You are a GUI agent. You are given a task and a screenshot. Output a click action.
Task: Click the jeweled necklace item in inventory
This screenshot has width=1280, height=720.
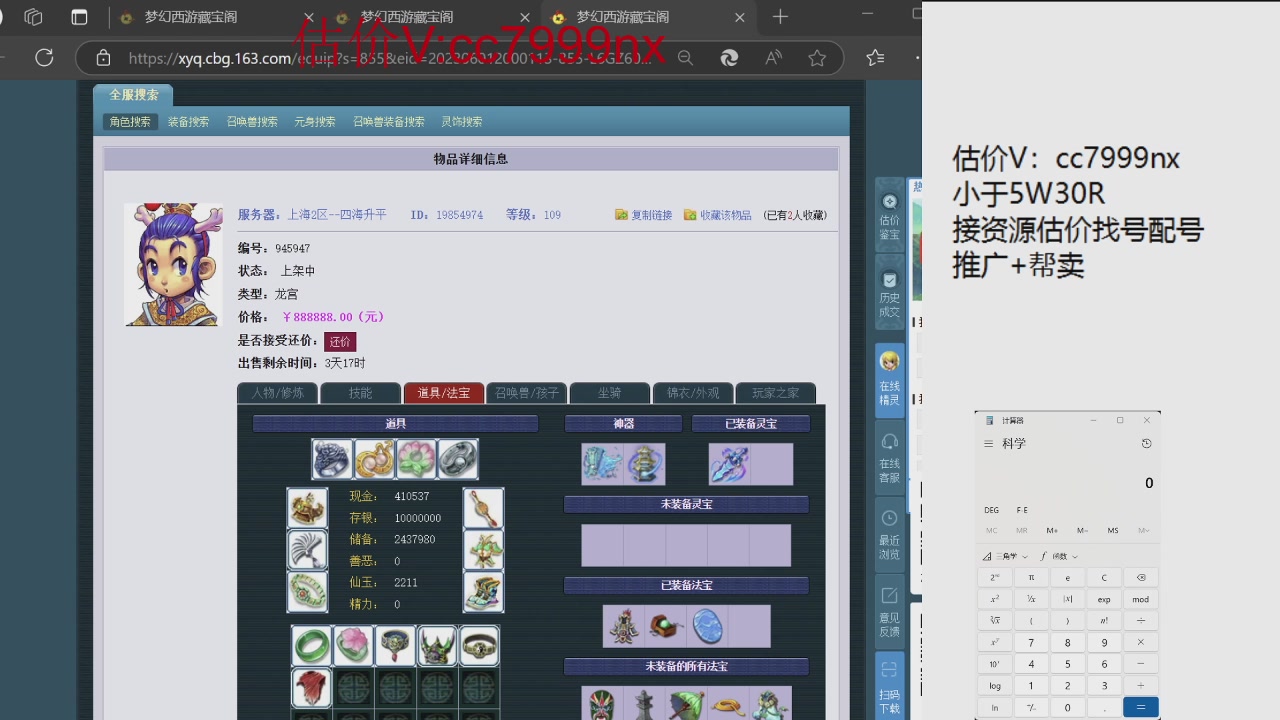point(395,646)
